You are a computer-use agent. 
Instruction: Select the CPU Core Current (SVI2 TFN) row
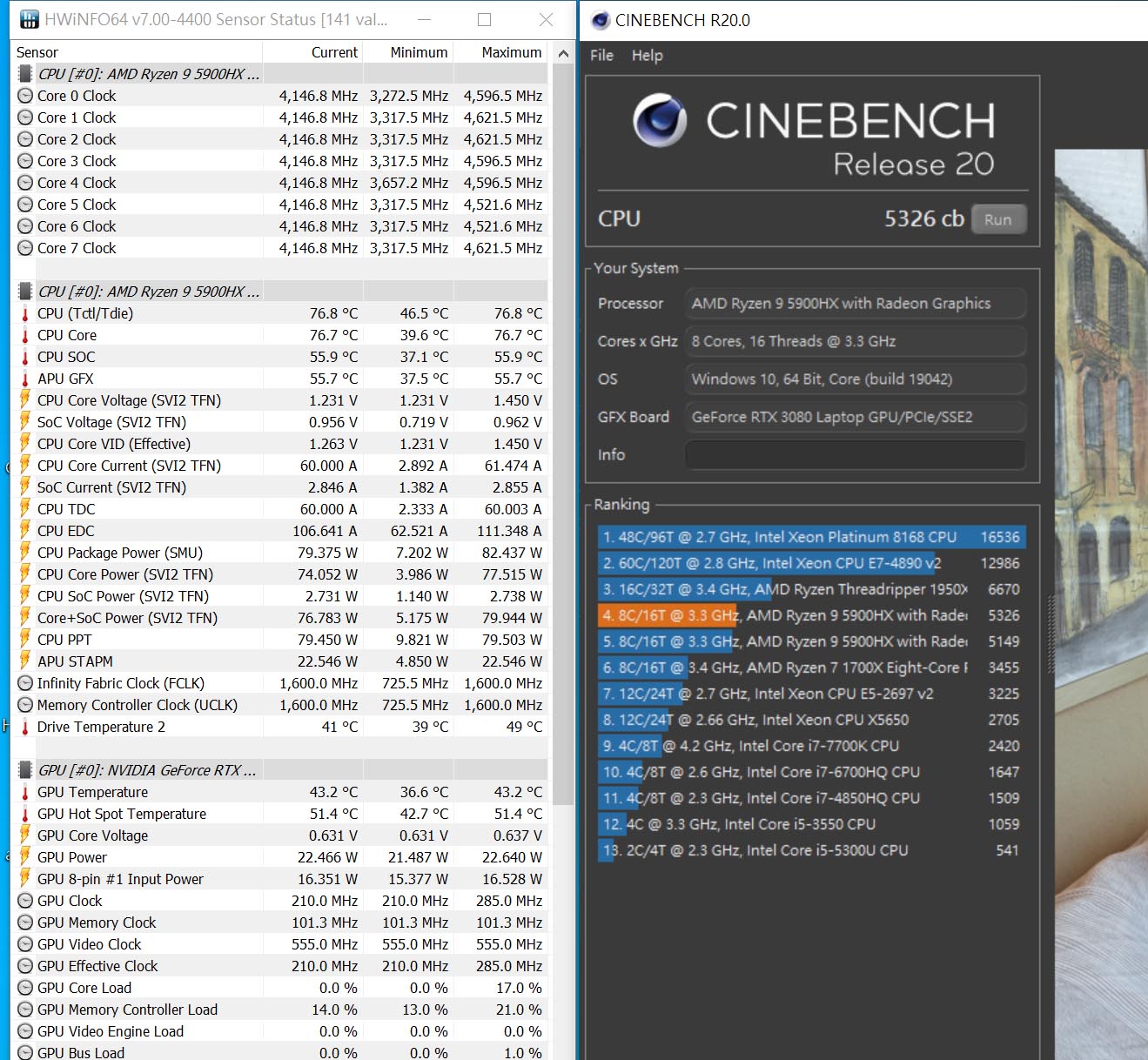(x=280, y=466)
